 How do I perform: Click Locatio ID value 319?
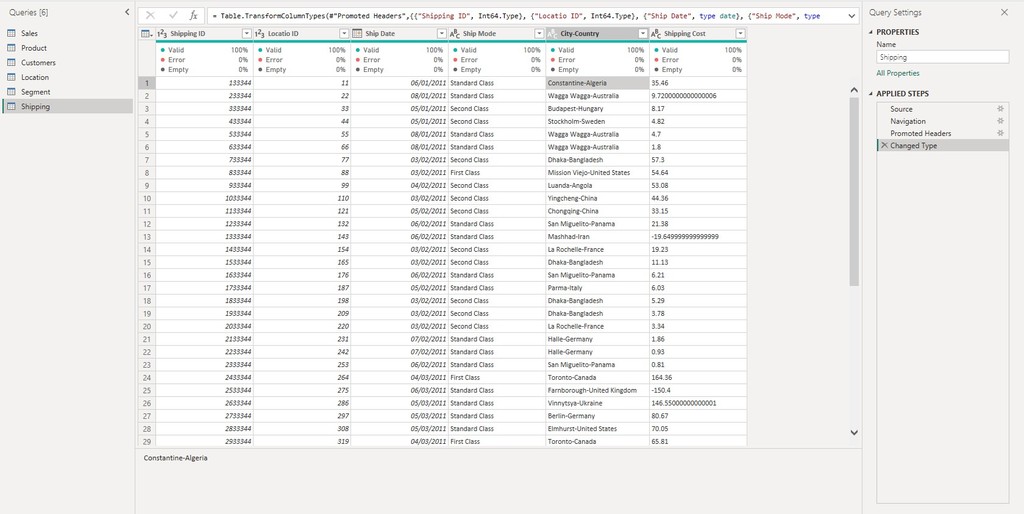click(x=302, y=442)
